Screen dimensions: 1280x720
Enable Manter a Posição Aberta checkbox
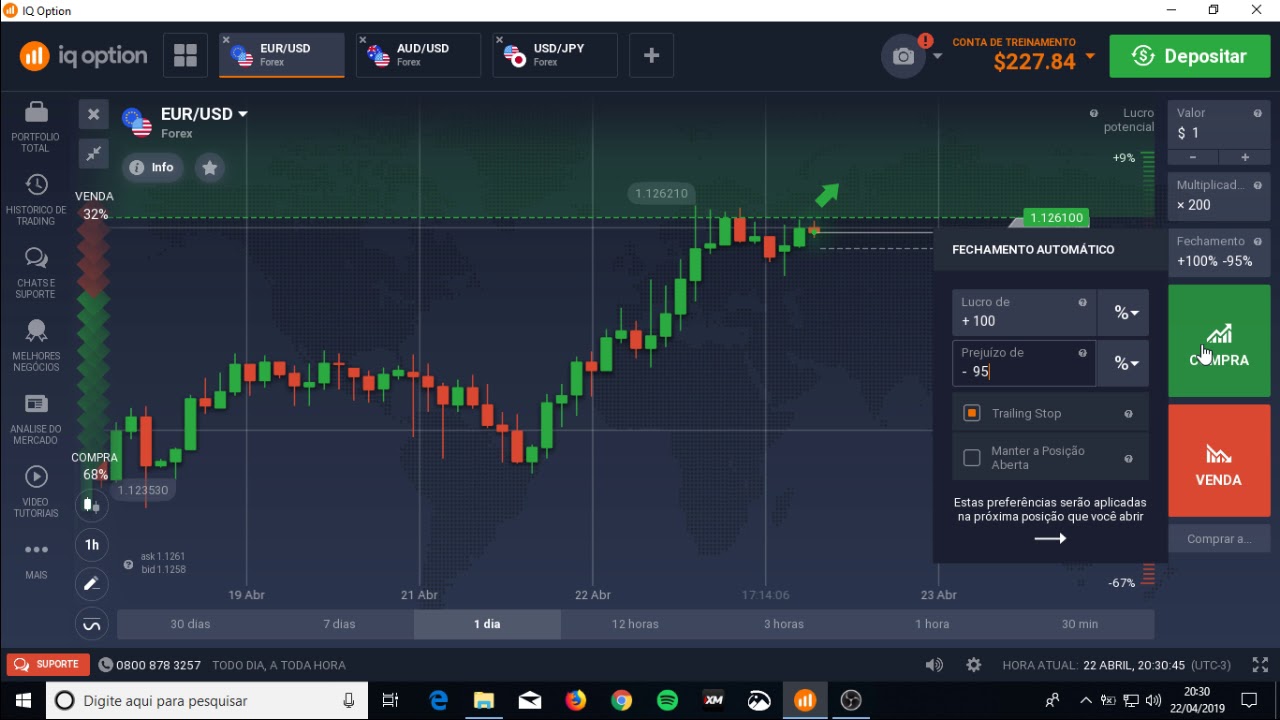pyautogui.click(x=972, y=458)
